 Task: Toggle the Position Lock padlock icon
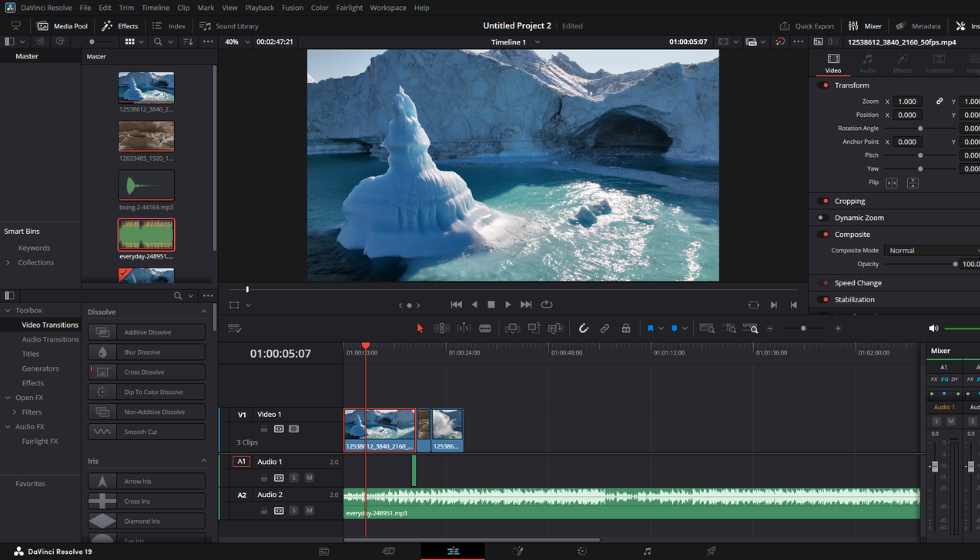coord(626,328)
